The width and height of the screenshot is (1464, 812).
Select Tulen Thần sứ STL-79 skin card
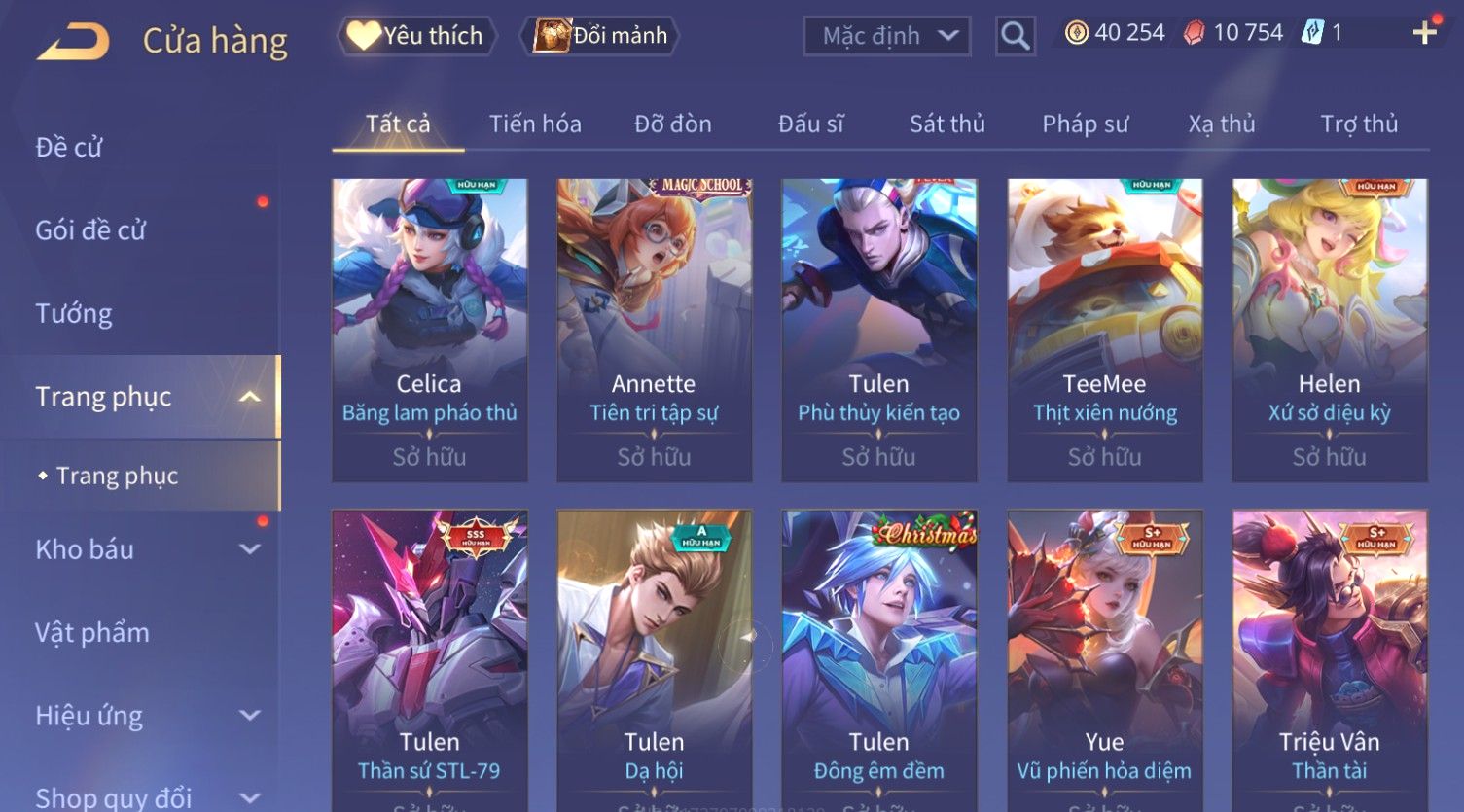(430, 660)
